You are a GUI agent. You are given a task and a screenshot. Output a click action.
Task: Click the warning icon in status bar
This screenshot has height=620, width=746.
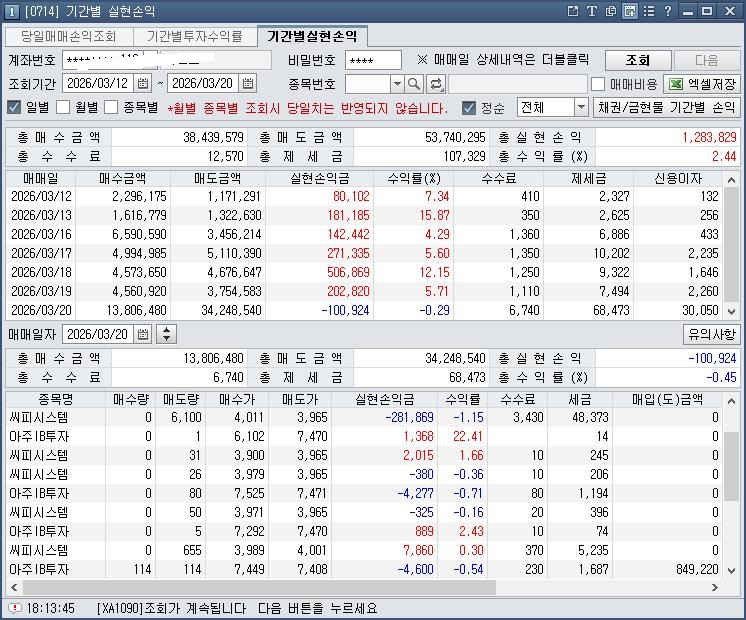pyautogui.click(x=15, y=608)
